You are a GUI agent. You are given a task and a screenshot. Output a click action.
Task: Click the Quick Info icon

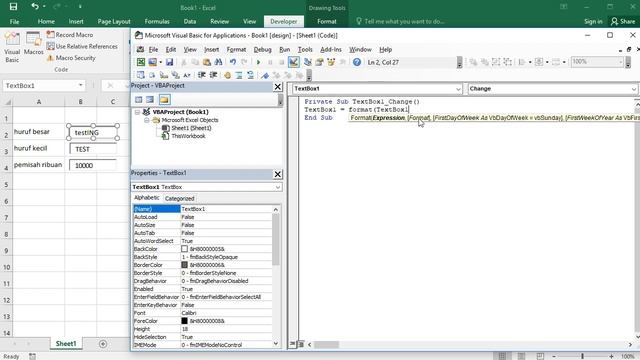tap(164, 75)
